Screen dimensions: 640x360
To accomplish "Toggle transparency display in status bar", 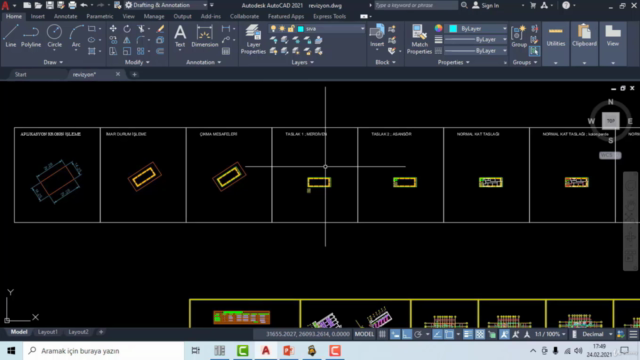I will click(x=480, y=334).
